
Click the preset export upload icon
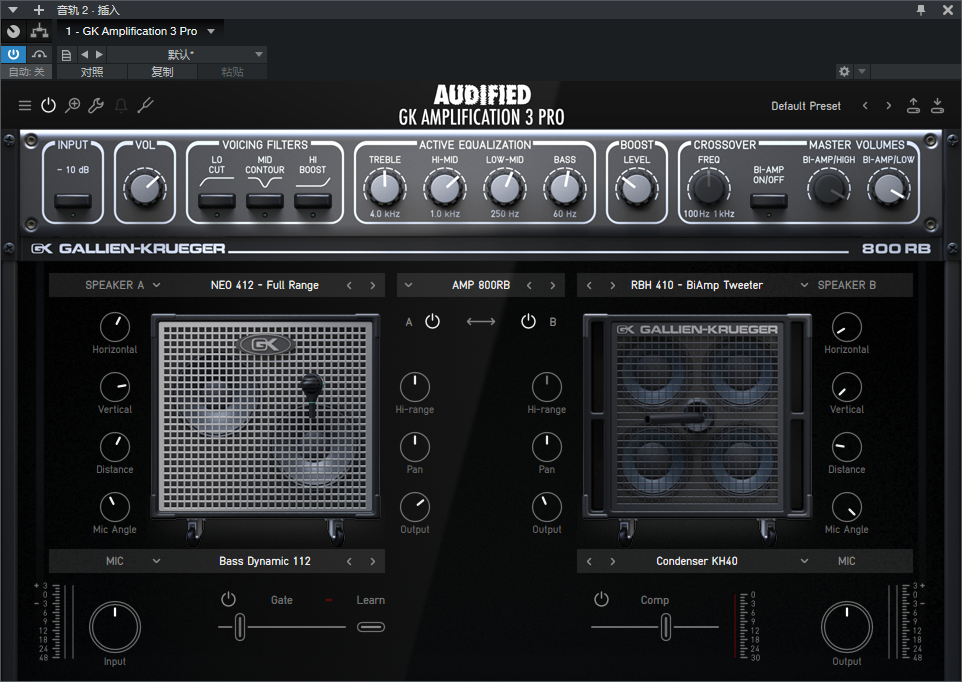click(x=914, y=105)
